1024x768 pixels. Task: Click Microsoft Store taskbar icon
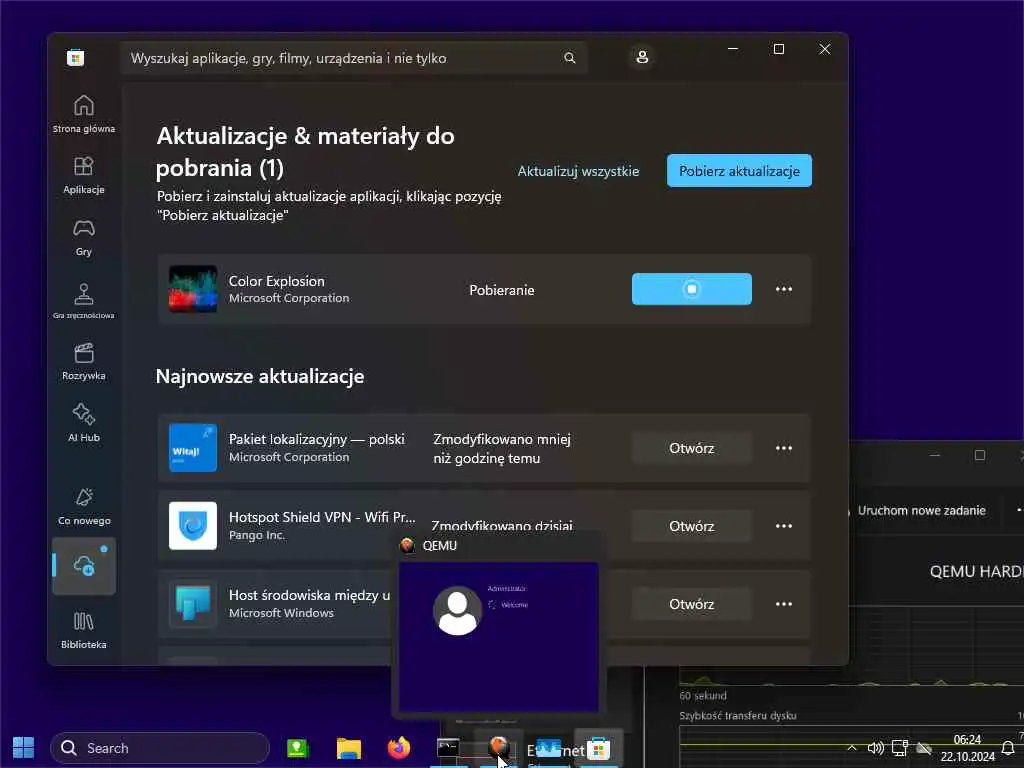(x=598, y=748)
